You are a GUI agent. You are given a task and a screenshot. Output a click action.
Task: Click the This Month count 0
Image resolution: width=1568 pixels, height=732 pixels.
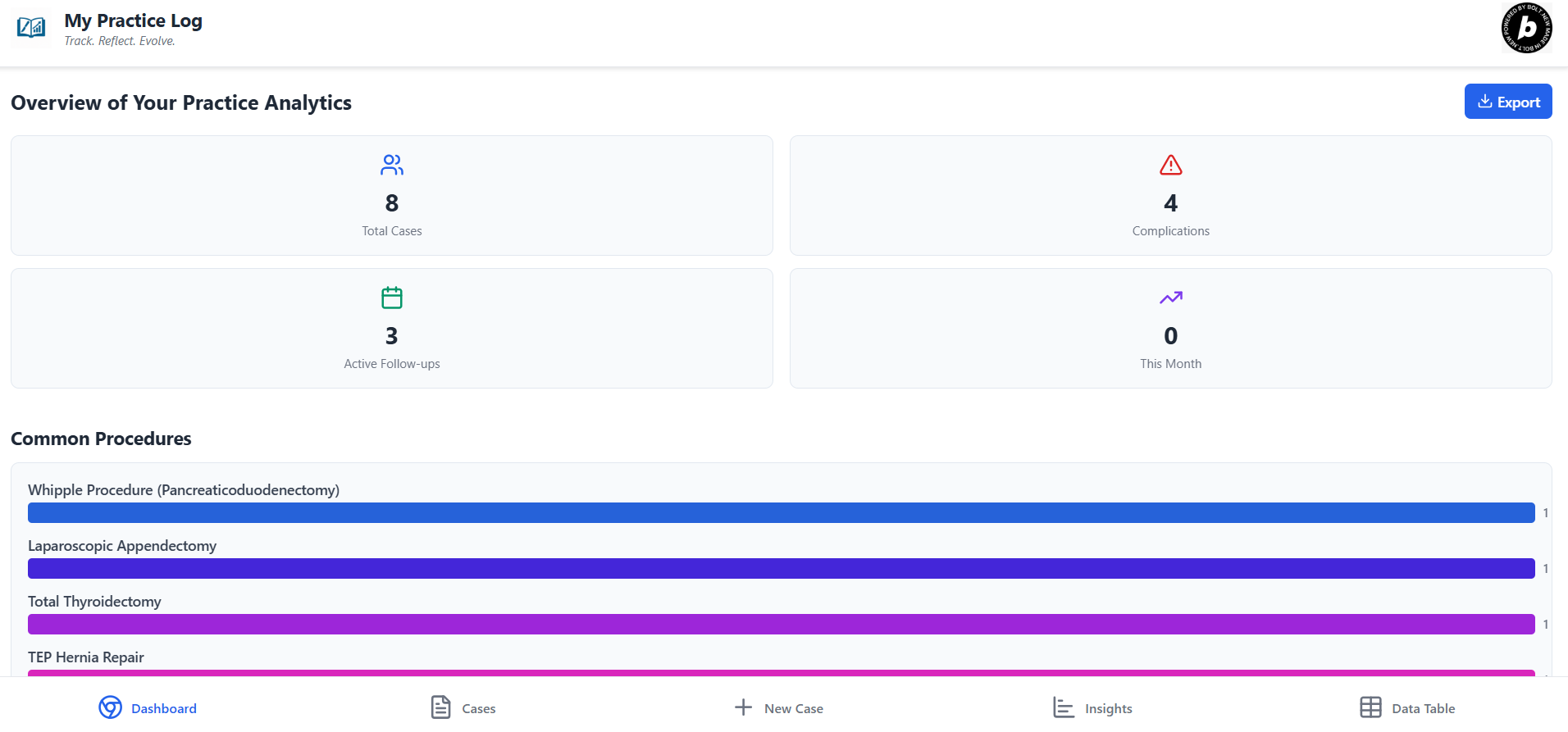pyautogui.click(x=1171, y=335)
